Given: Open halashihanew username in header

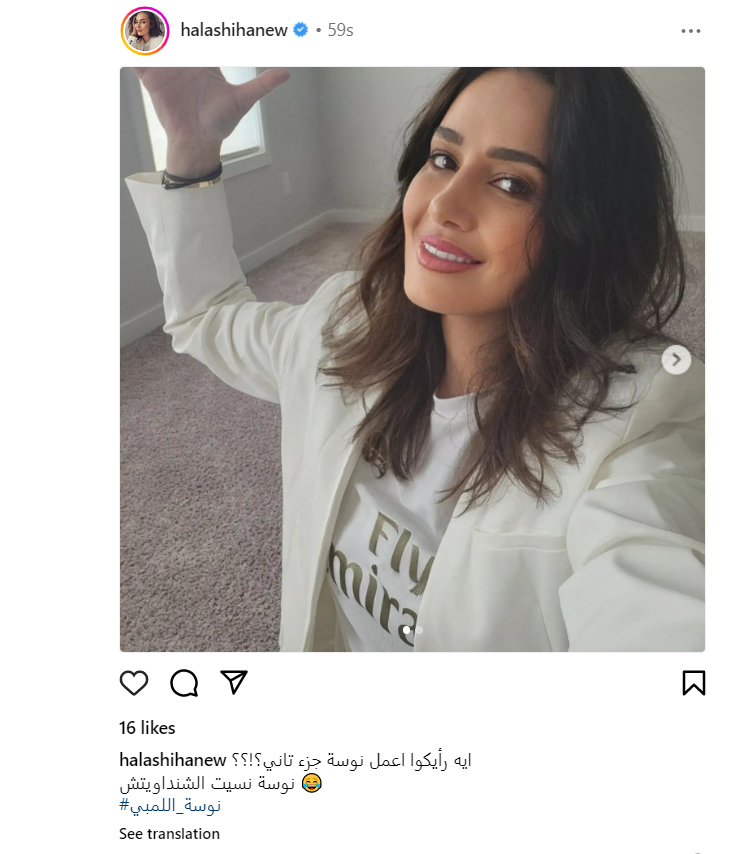Looking at the screenshot, I should coord(234,30).
